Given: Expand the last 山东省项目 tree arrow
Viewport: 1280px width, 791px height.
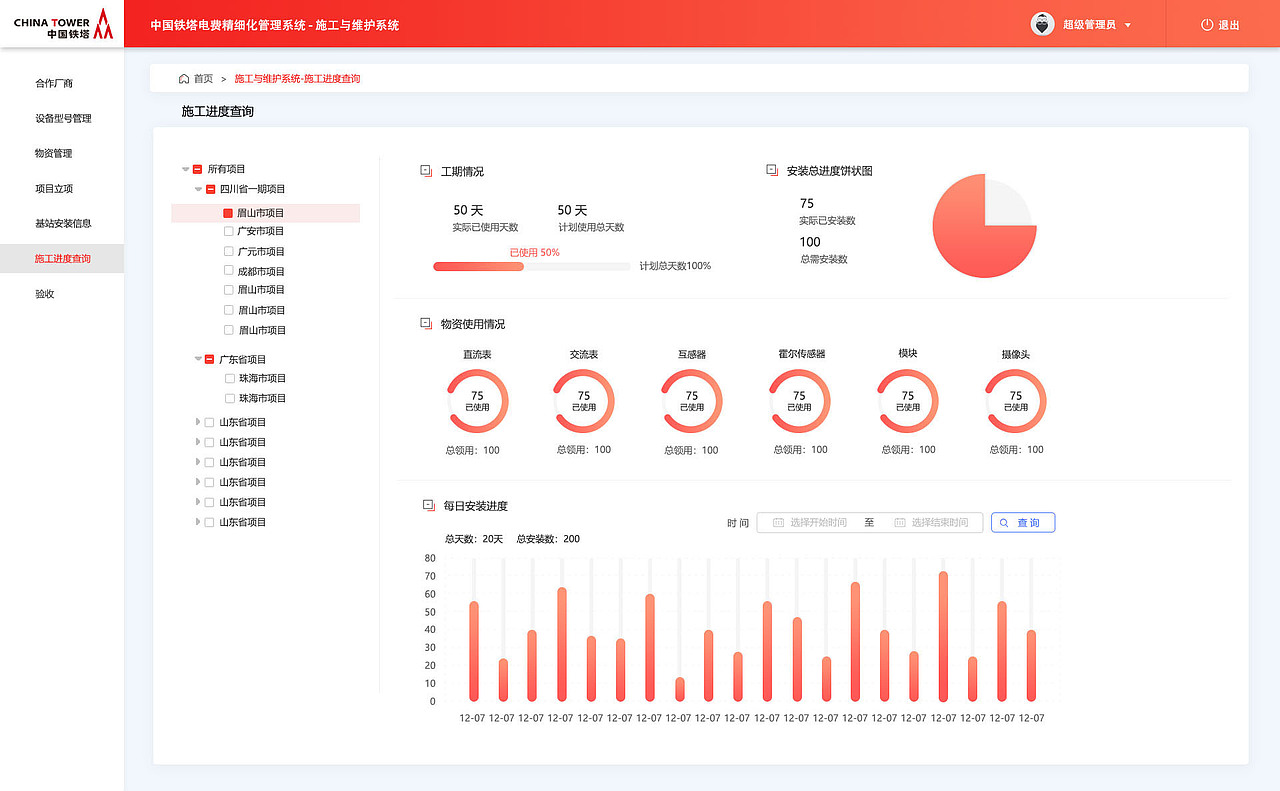Looking at the screenshot, I should [198, 522].
